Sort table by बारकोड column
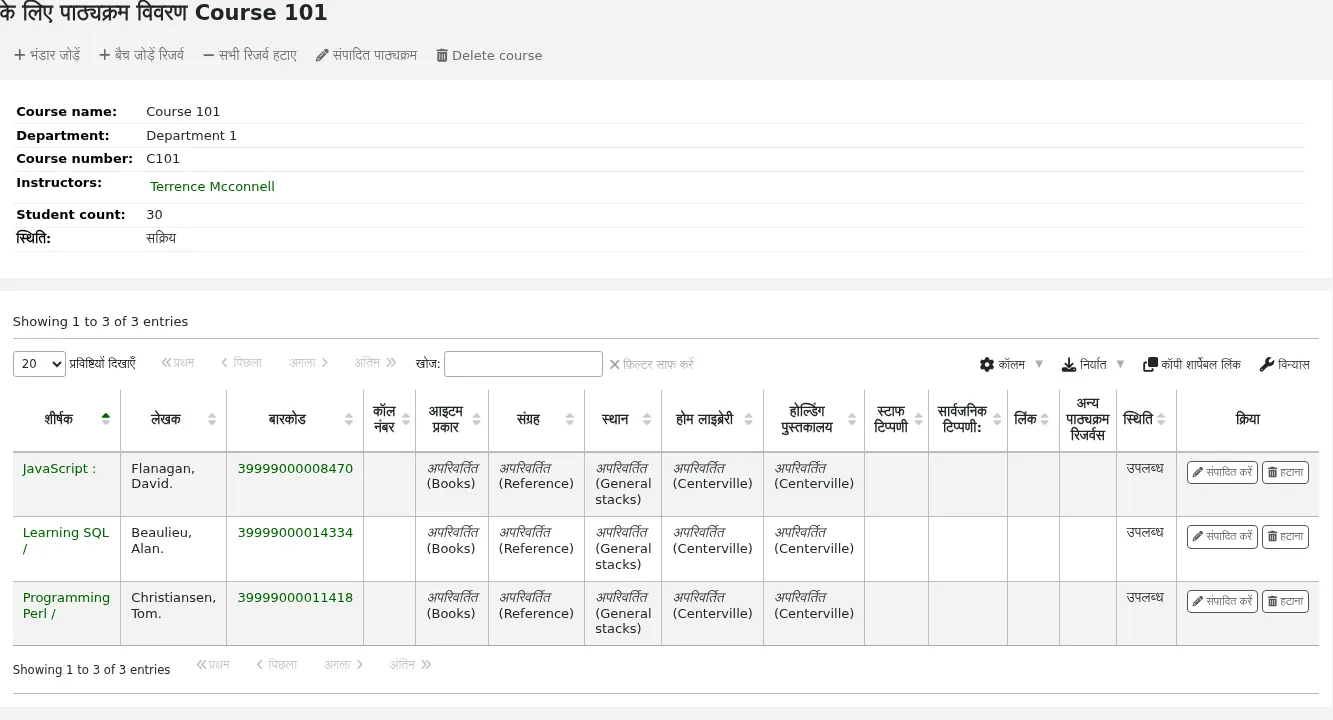Screen dimensions: 1333x720 pyautogui.click(x=295, y=419)
